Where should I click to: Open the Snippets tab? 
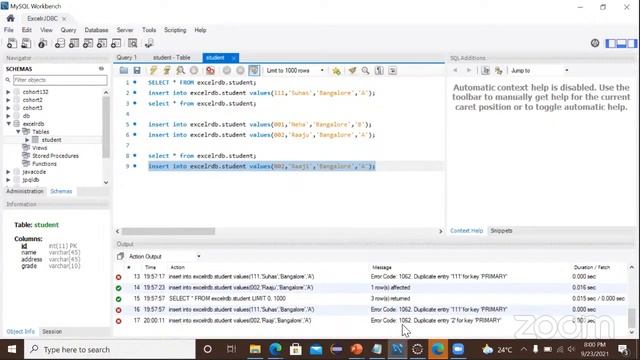(501, 231)
